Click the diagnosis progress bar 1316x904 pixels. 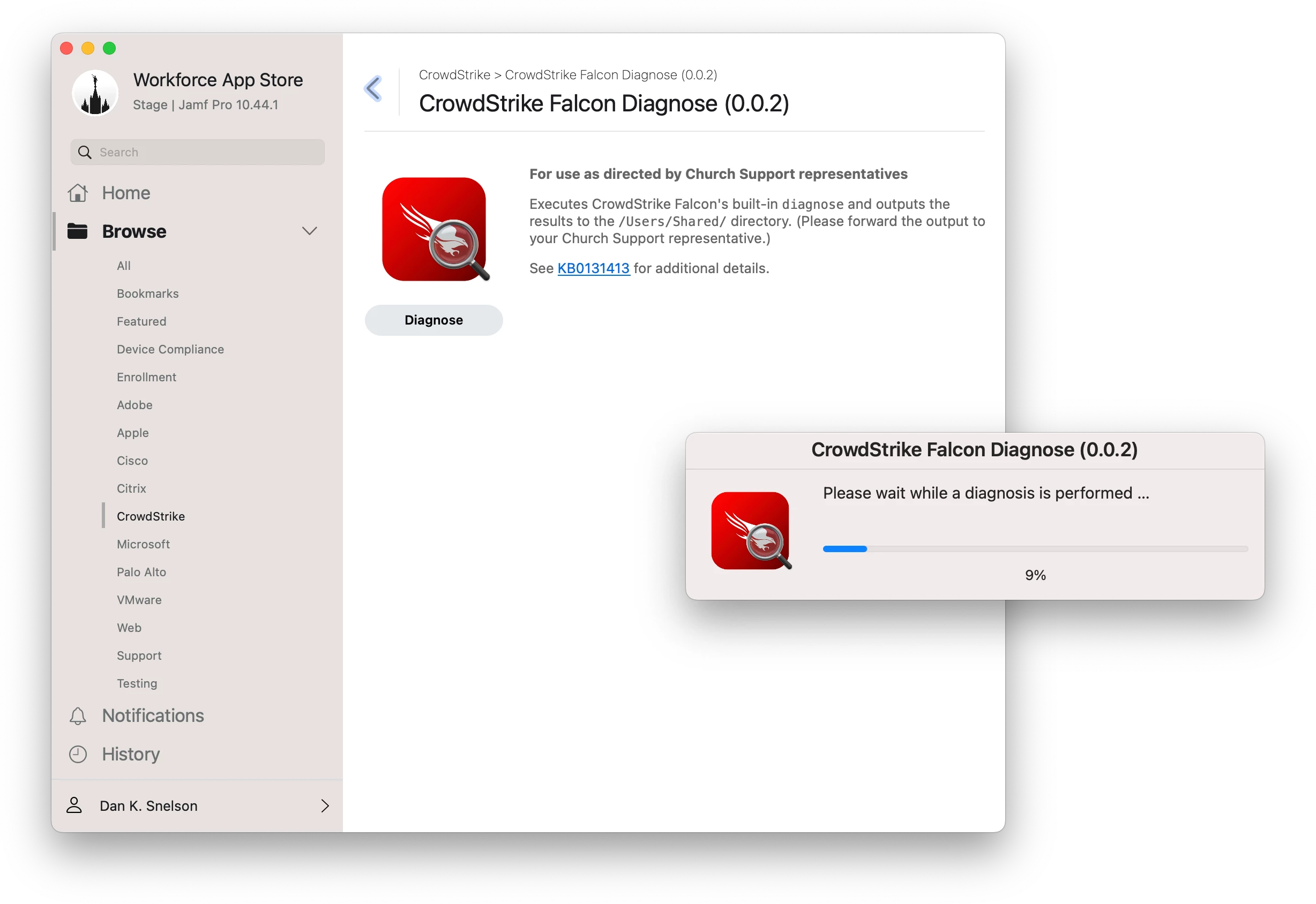click(1035, 549)
